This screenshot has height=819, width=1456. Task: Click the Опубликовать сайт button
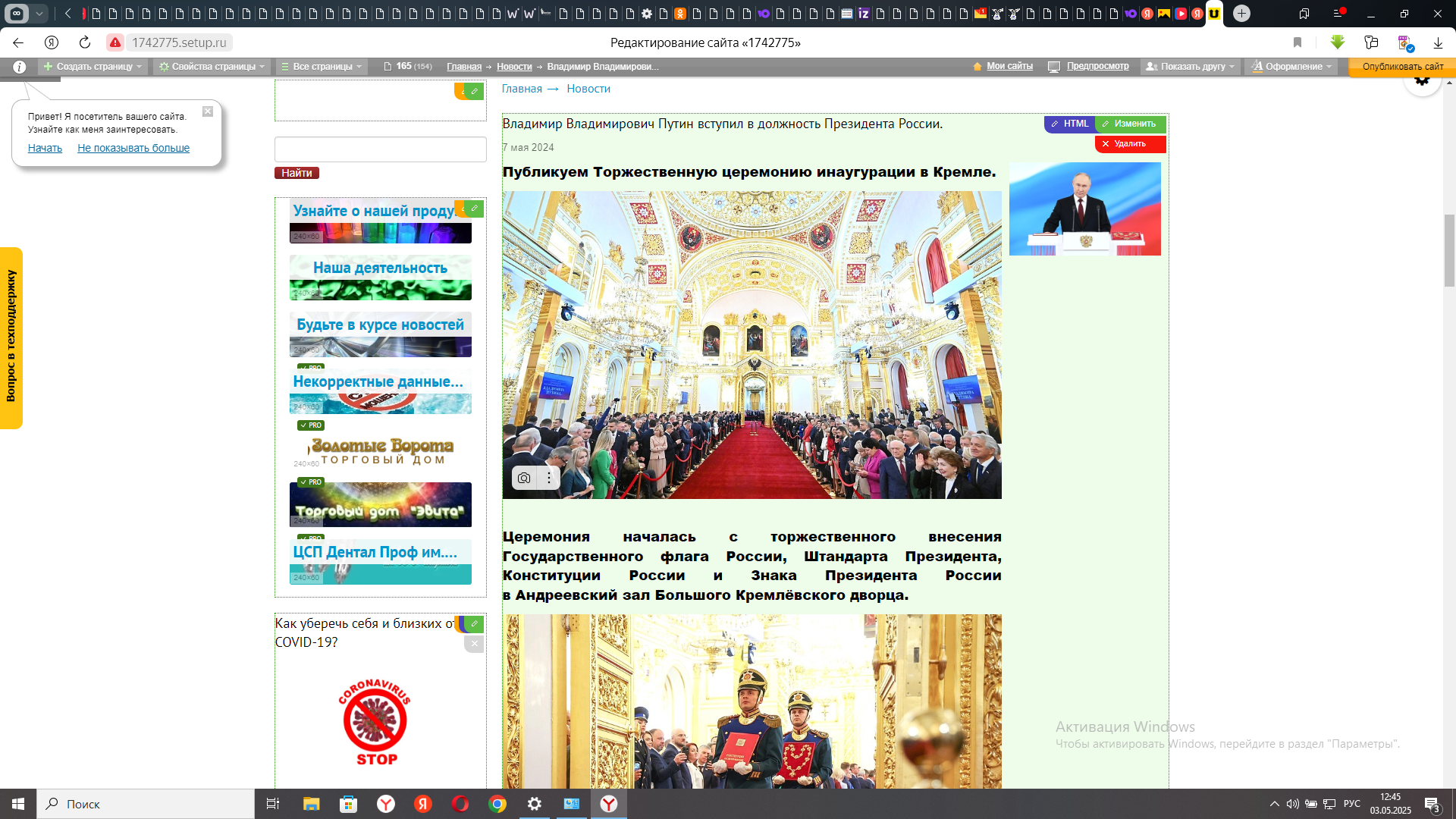pyautogui.click(x=1402, y=67)
